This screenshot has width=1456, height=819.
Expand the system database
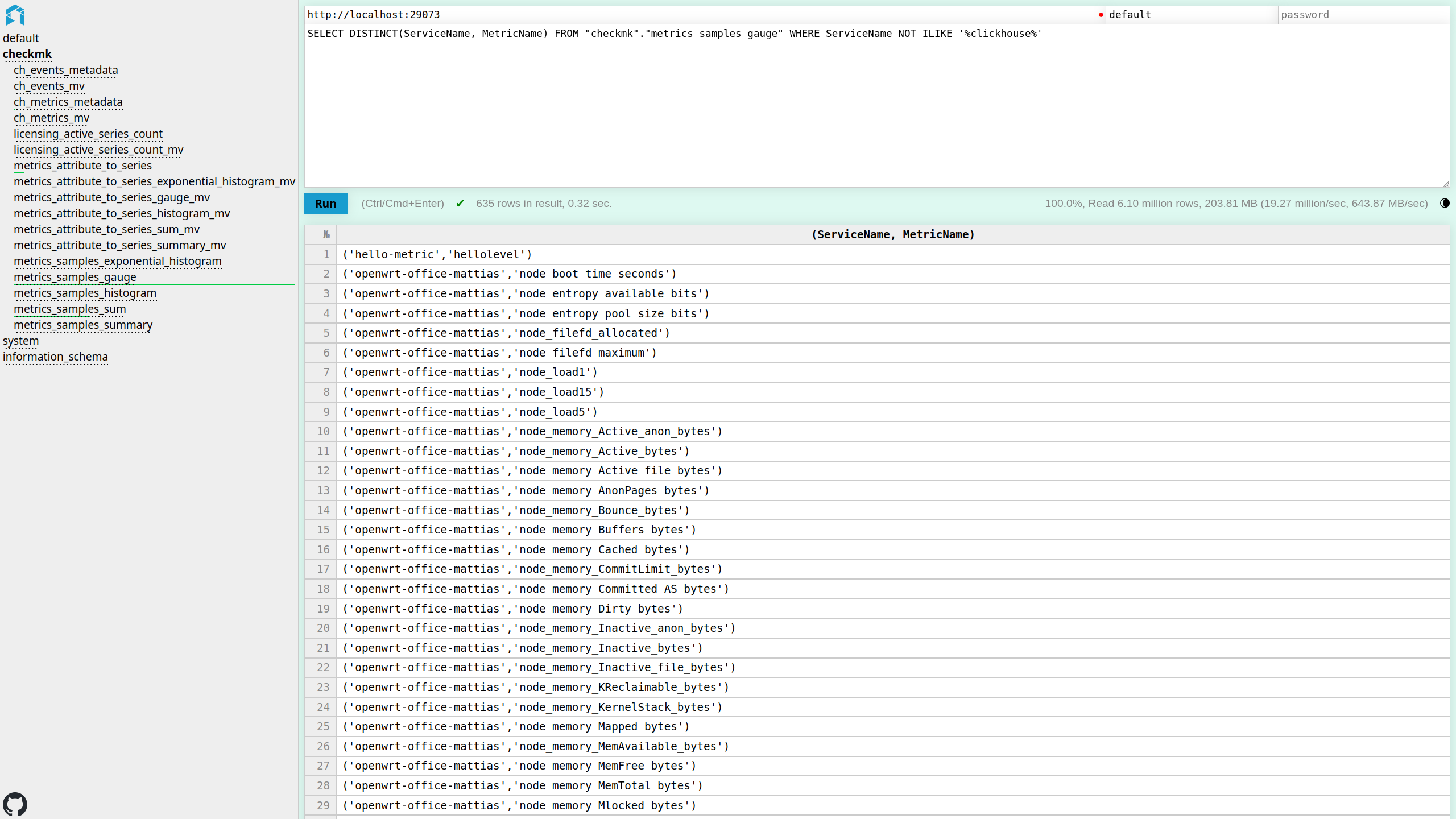20,340
